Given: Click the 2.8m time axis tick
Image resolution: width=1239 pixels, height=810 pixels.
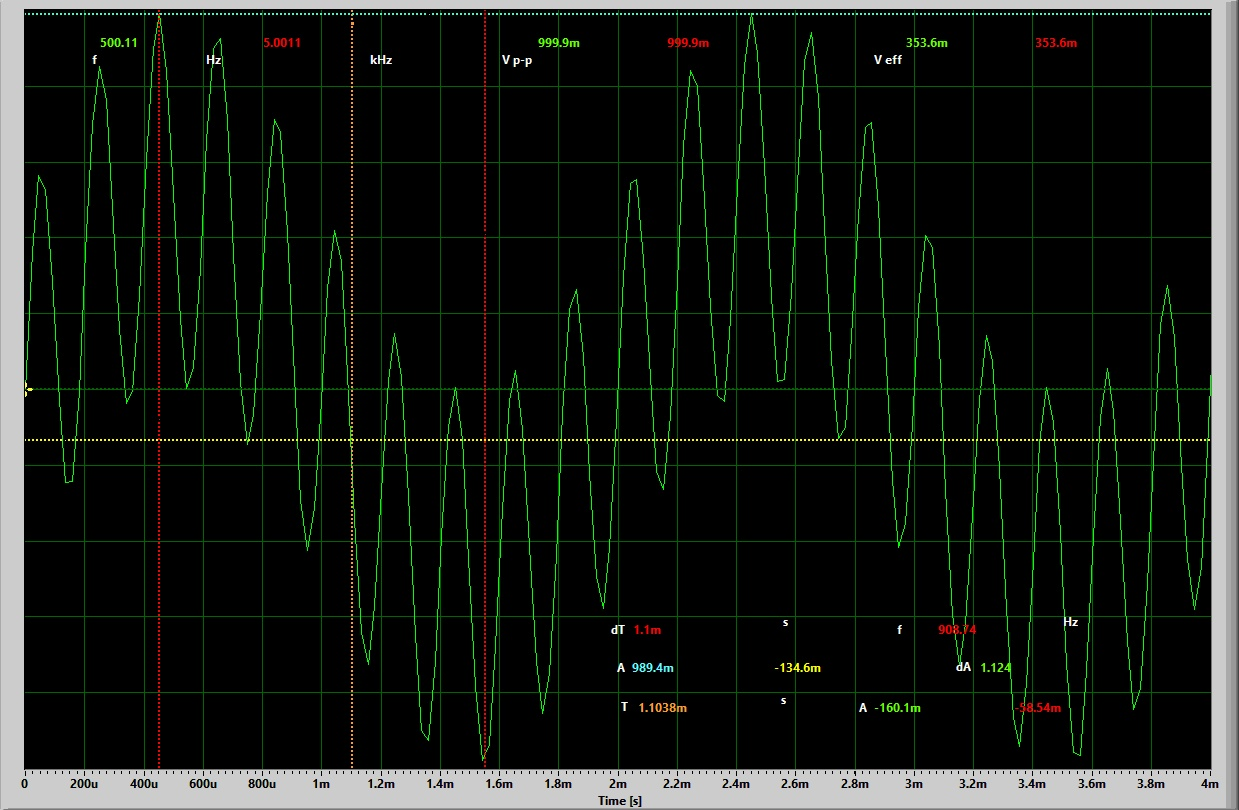Looking at the screenshot, I should pyautogui.click(x=855, y=786).
